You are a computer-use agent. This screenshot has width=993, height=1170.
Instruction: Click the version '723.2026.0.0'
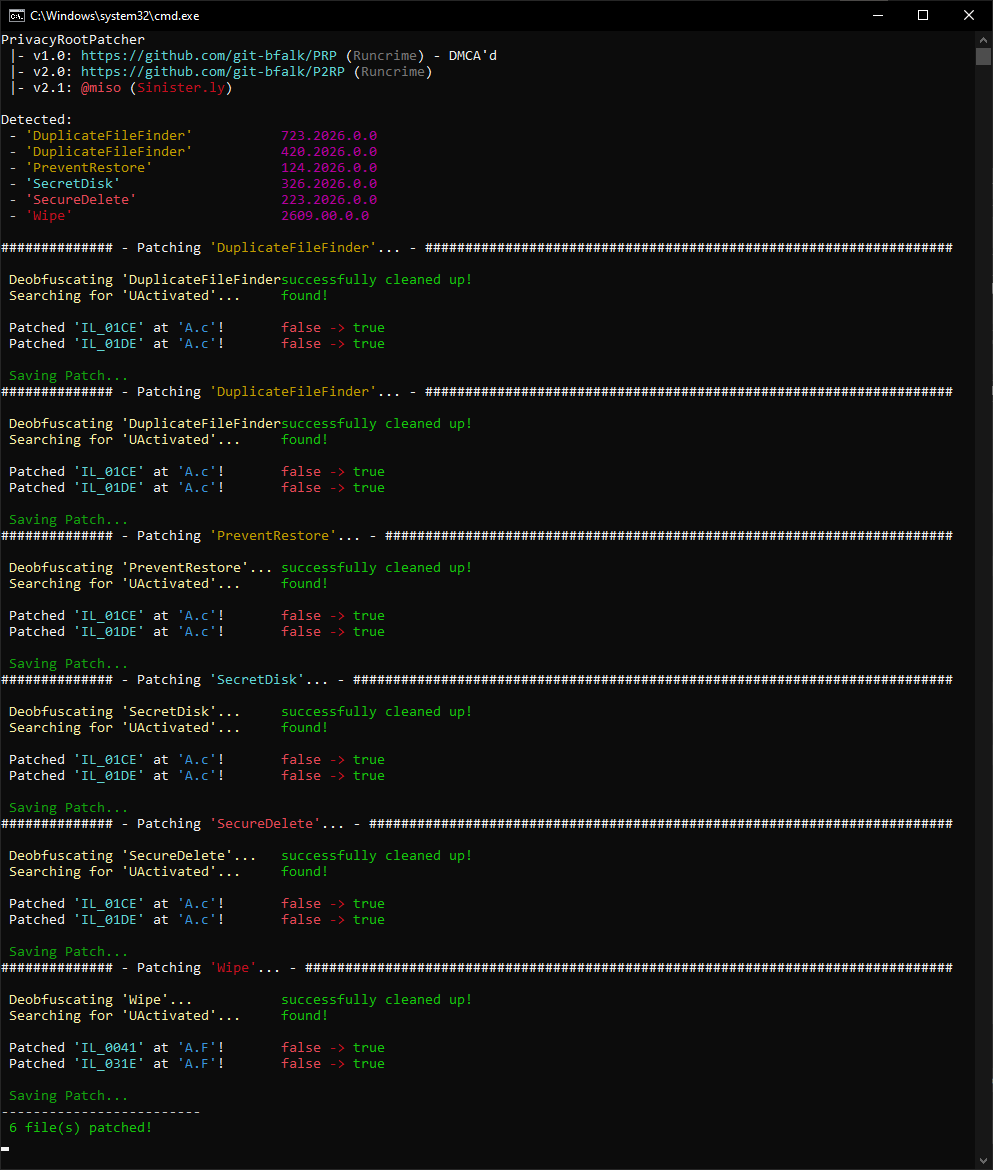coord(329,136)
